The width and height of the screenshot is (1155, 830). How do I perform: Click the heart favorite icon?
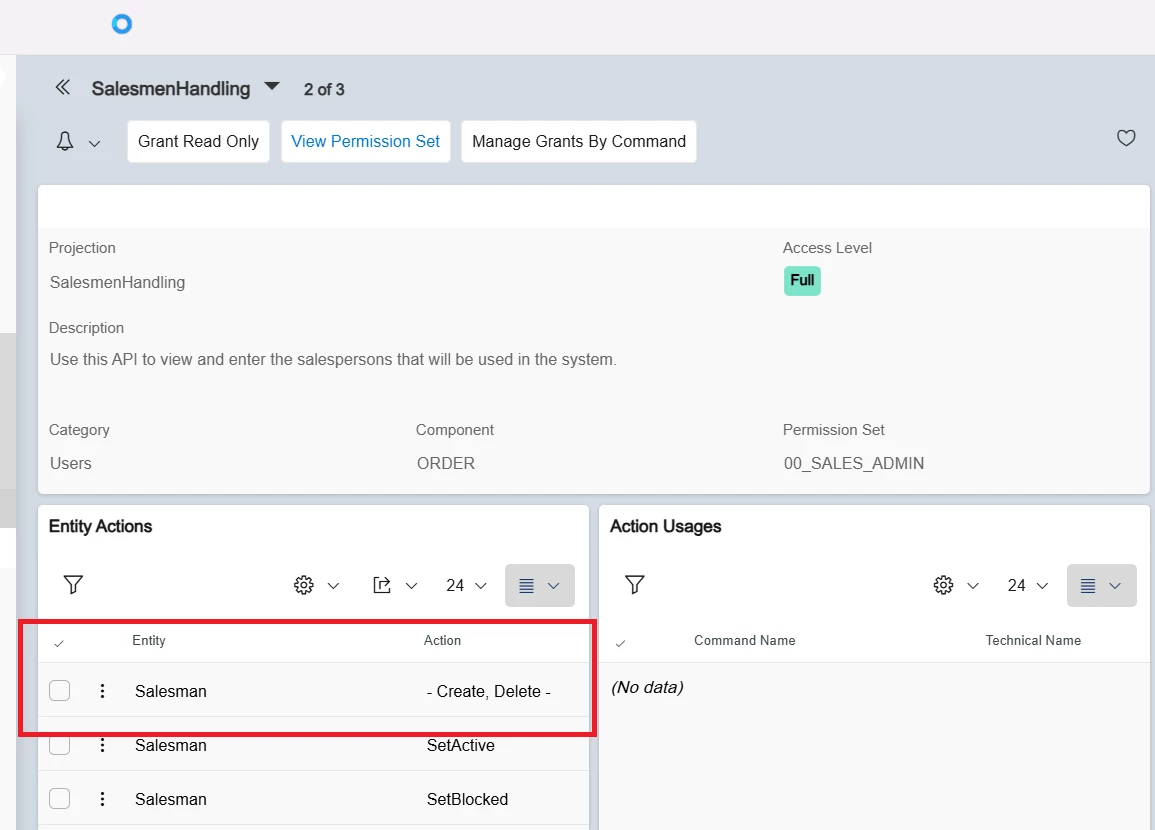pos(1126,139)
